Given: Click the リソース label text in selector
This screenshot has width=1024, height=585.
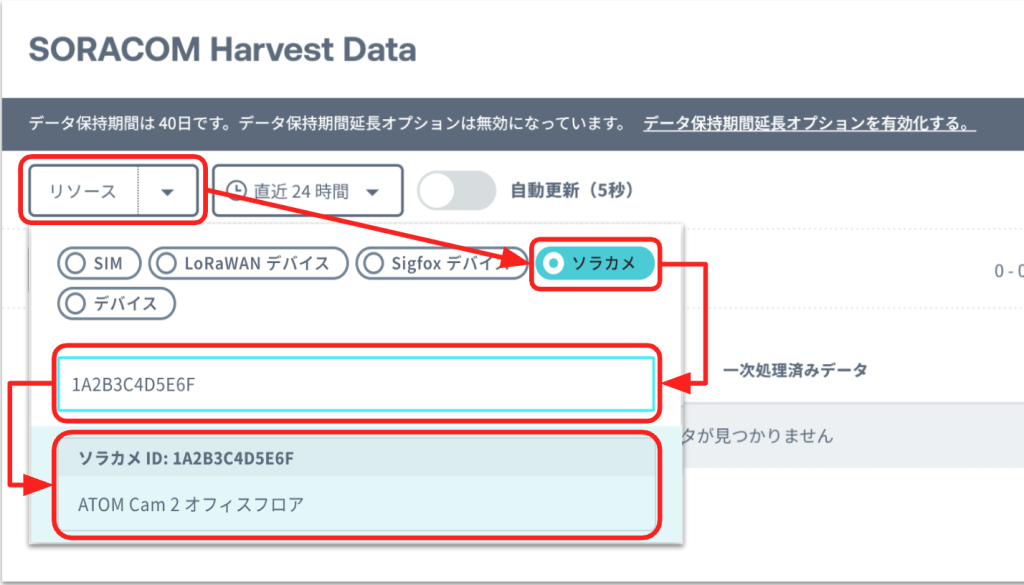Looking at the screenshot, I should tap(83, 191).
